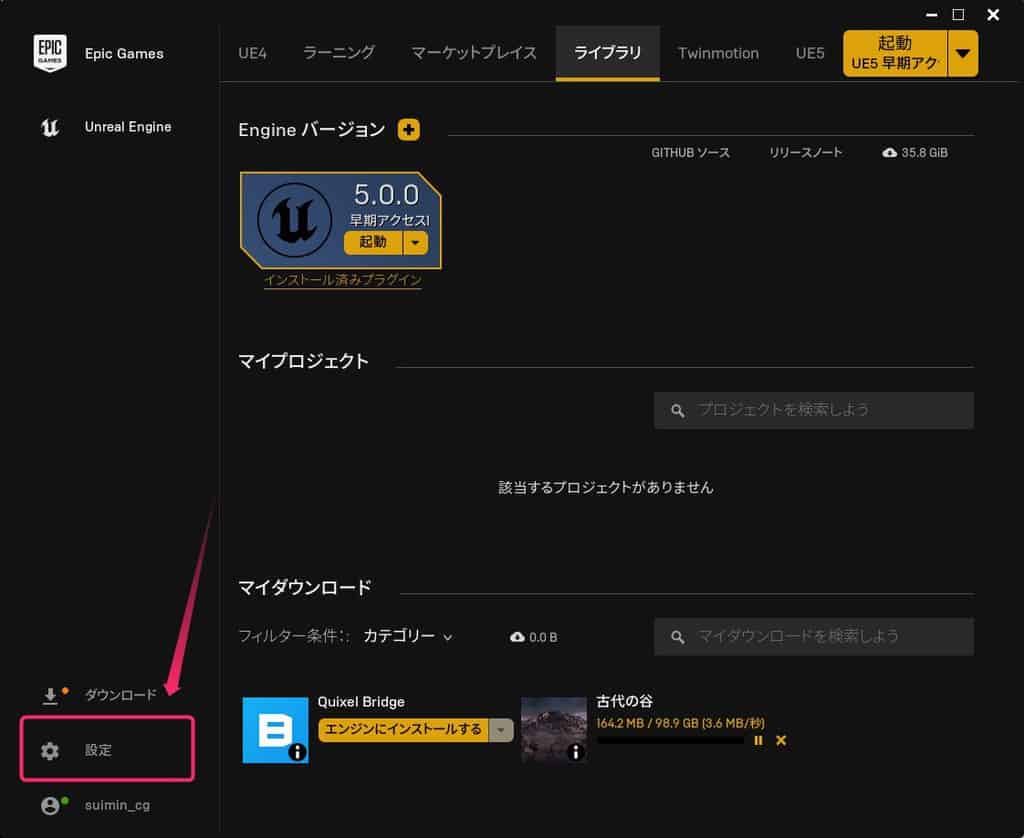Image resolution: width=1024 pixels, height=838 pixels.
Task: Click the suimin_cg username text
Action: [x=118, y=805]
